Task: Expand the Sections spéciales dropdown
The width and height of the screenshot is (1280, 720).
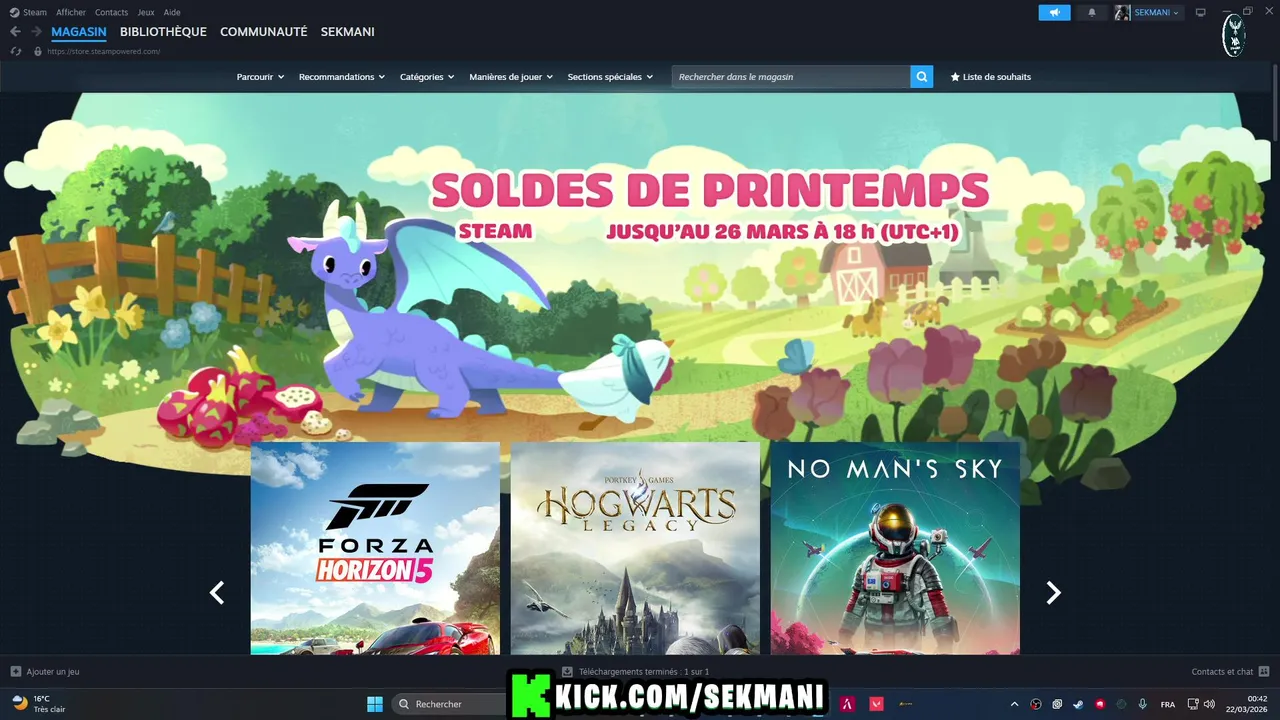Action: tap(610, 77)
